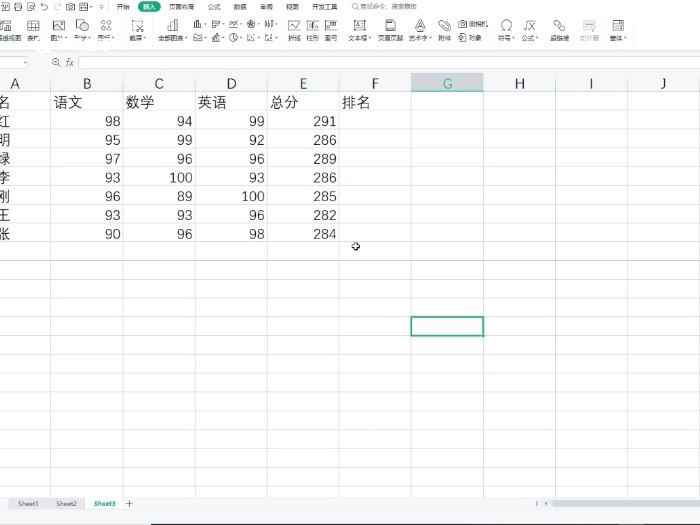The image size is (700, 525).
Task: Click into the formula bar input
Action: 388,62
